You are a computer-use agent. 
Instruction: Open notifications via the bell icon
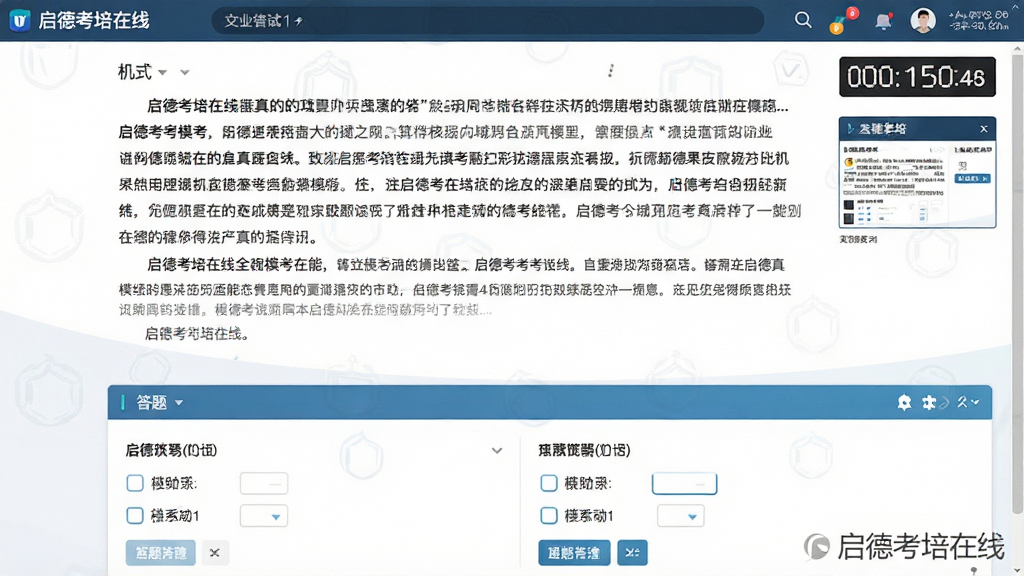pyautogui.click(x=883, y=21)
